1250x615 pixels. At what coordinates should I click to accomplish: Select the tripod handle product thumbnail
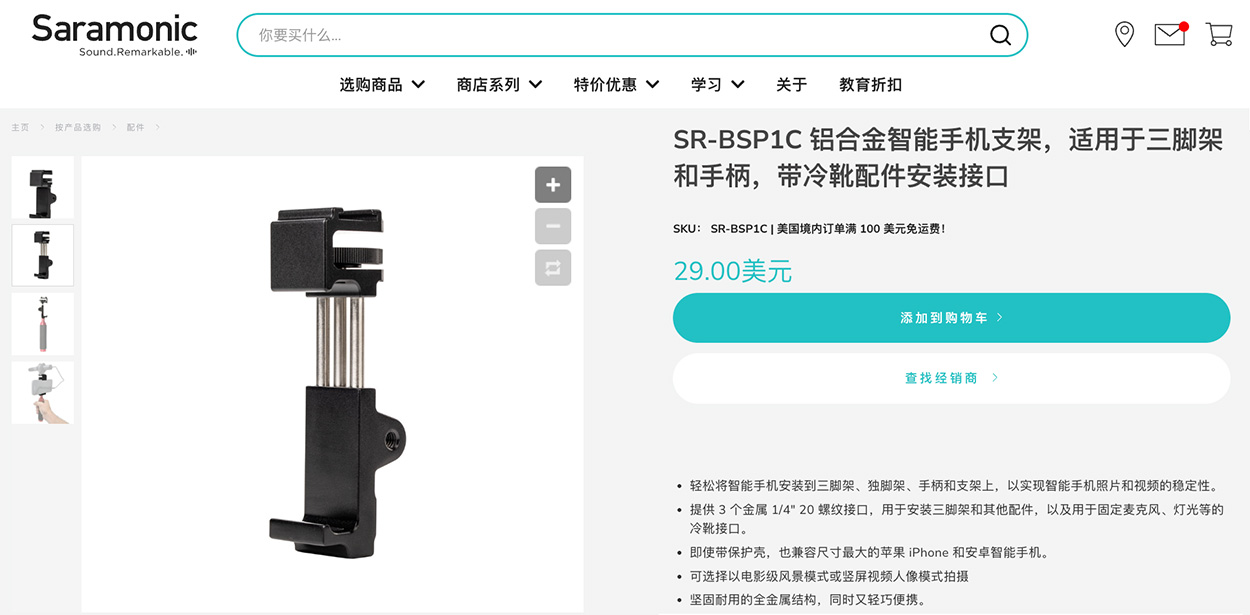[43, 324]
